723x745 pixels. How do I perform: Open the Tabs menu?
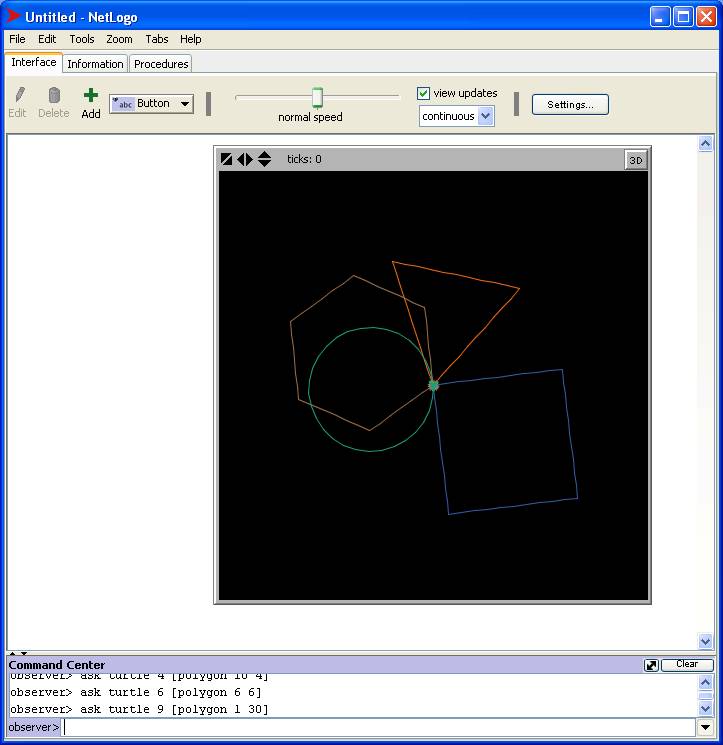pyautogui.click(x=157, y=39)
